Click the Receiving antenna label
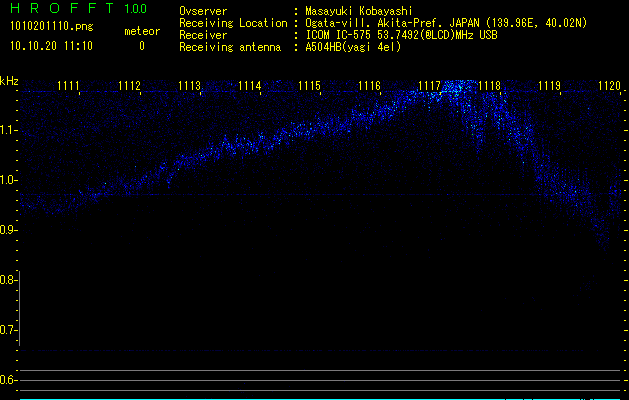 230,47
